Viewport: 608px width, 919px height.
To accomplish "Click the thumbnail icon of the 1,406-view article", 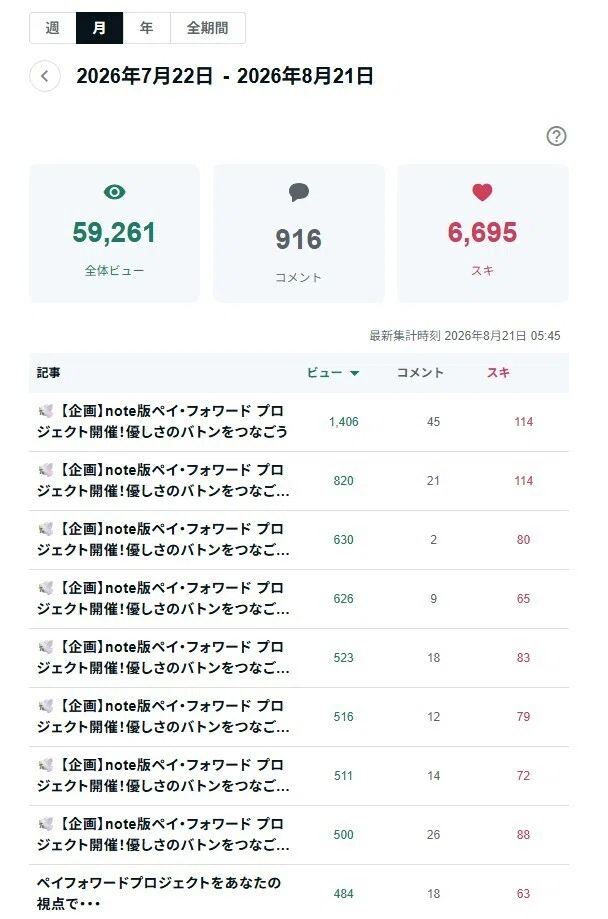I will [46, 411].
